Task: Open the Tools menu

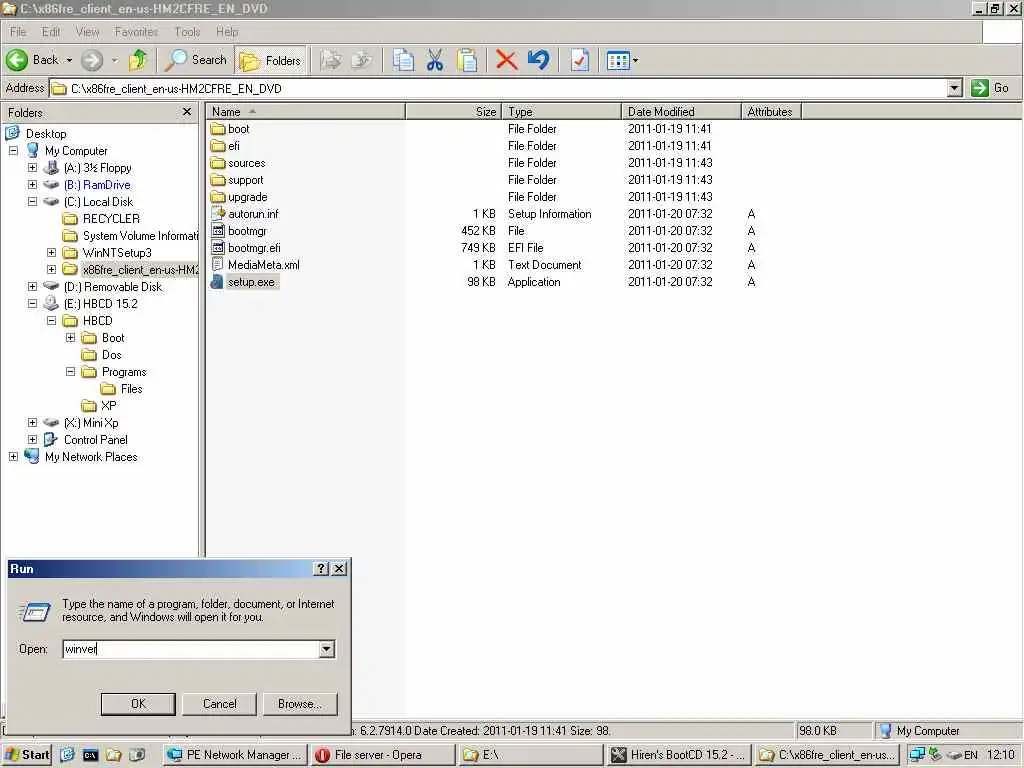Action: point(187,31)
